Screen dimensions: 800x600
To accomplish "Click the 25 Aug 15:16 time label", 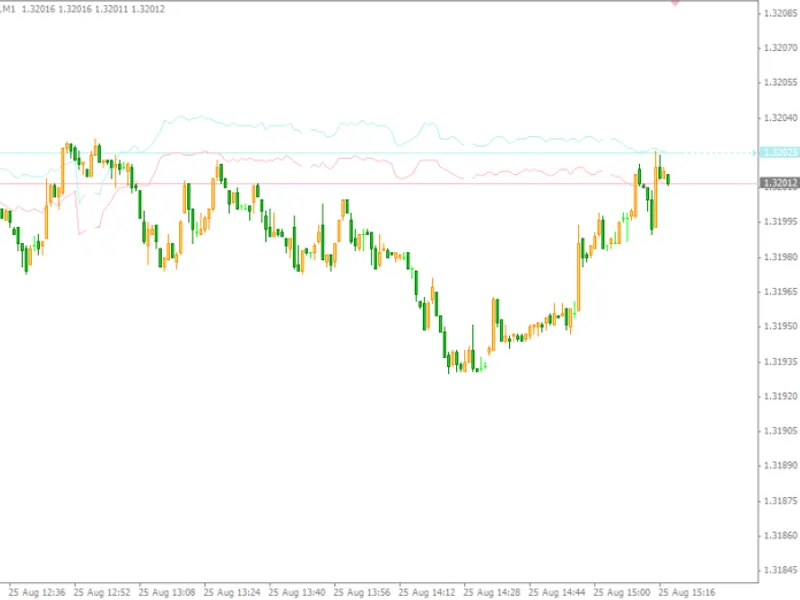I will point(687,592).
